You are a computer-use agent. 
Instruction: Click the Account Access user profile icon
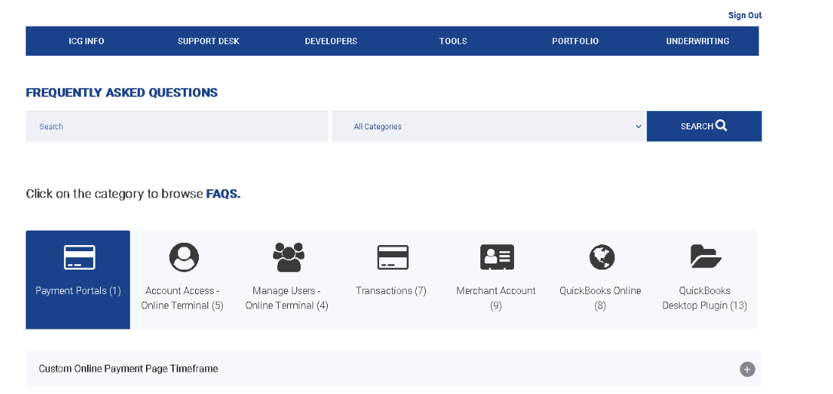coord(184,257)
